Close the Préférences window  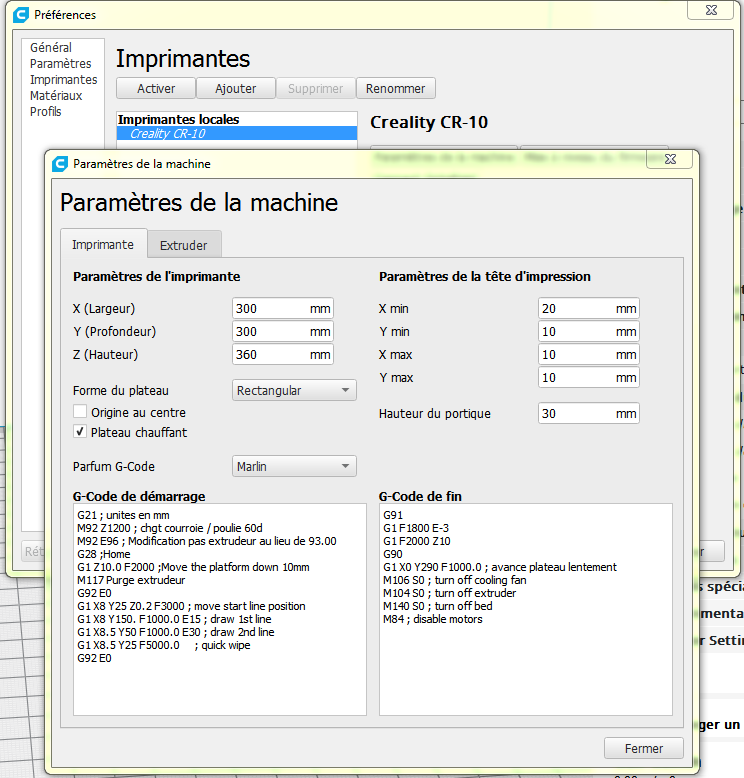tap(711, 10)
